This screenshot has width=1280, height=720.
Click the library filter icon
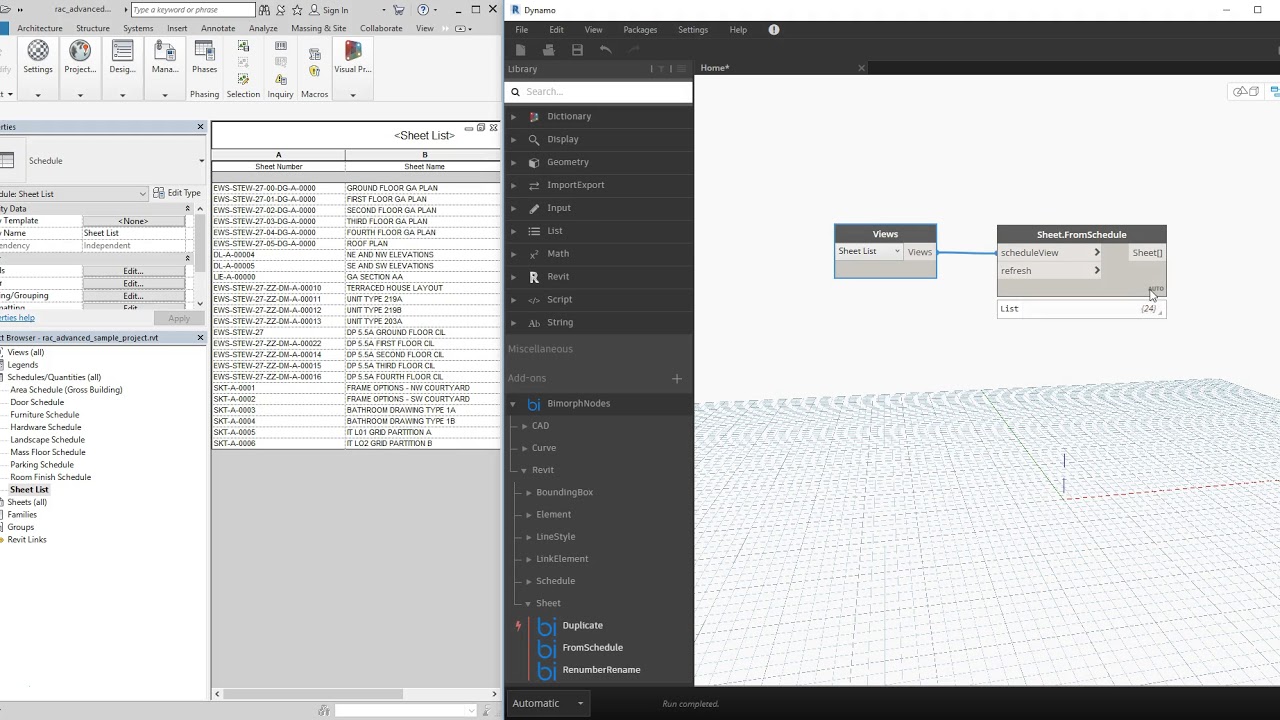coord(661,69)
